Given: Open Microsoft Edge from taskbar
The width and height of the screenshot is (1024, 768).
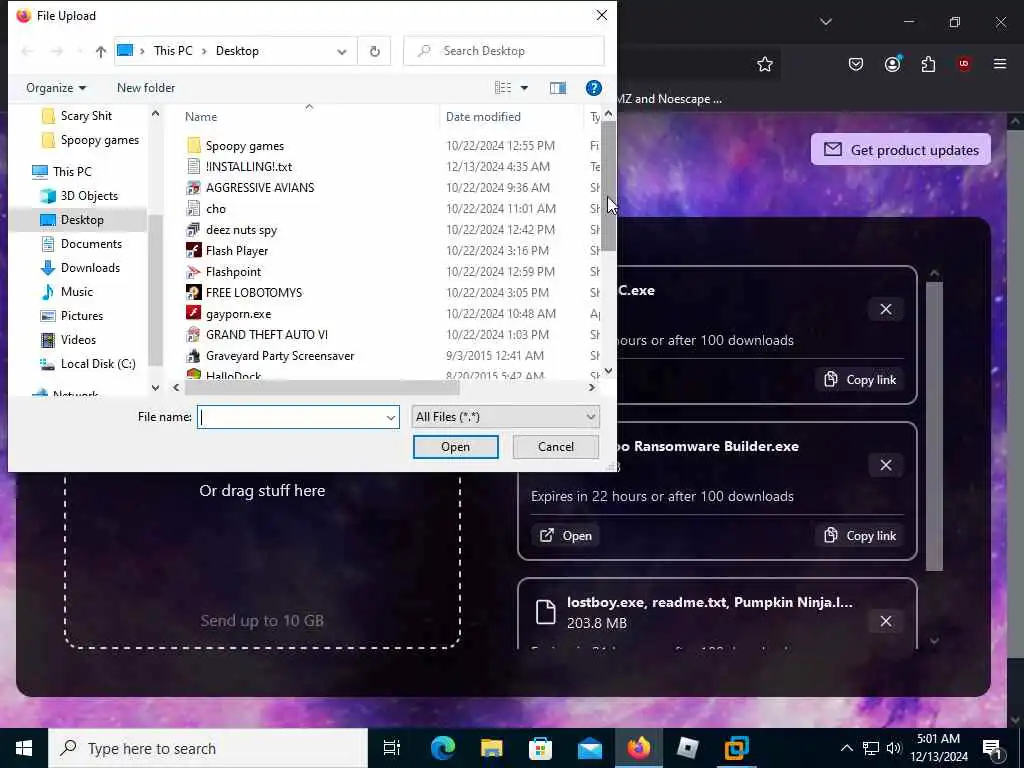Looking at the screenshot, I should coord(443,748).
